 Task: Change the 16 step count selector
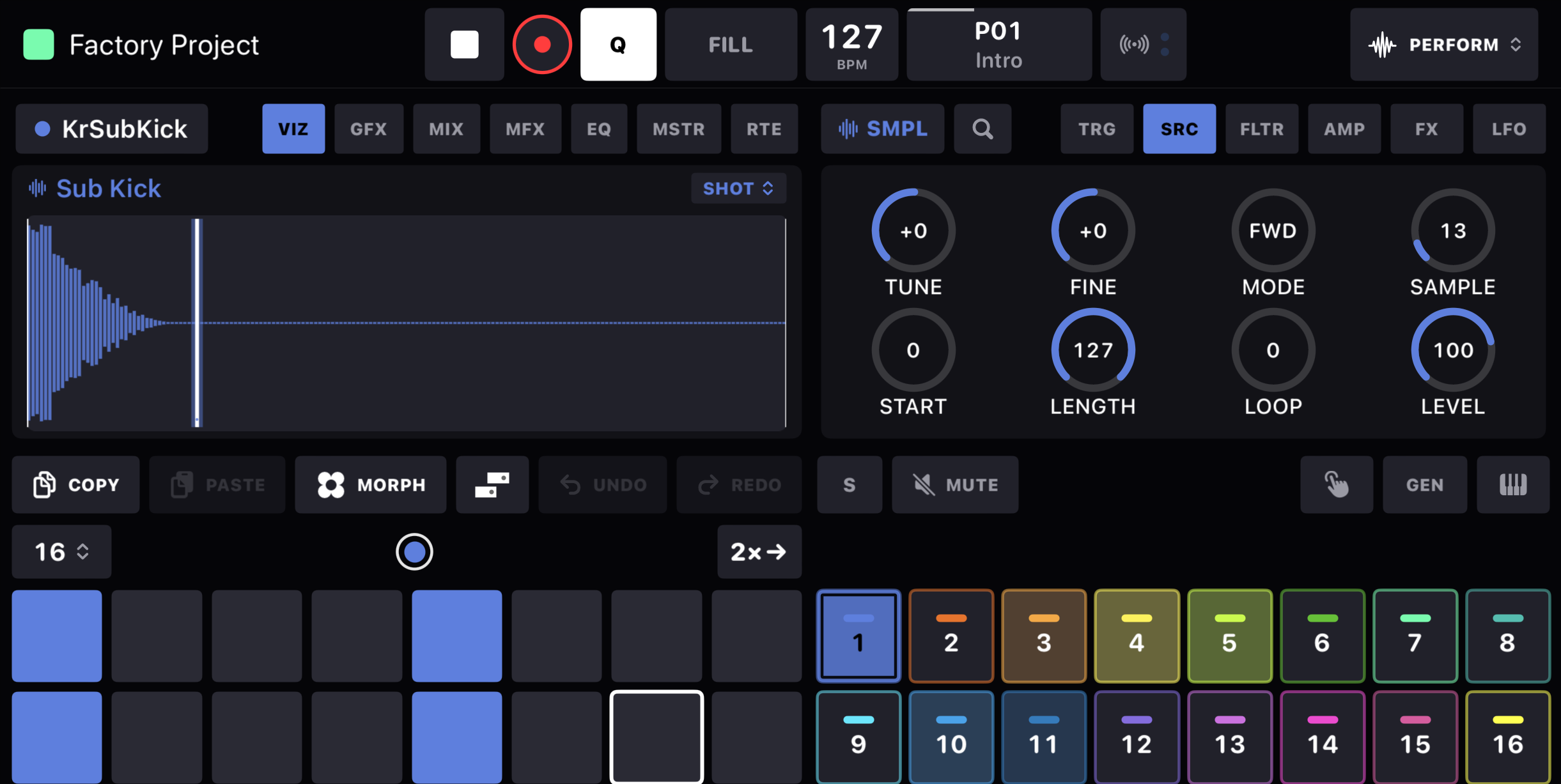tap(61, 552)
